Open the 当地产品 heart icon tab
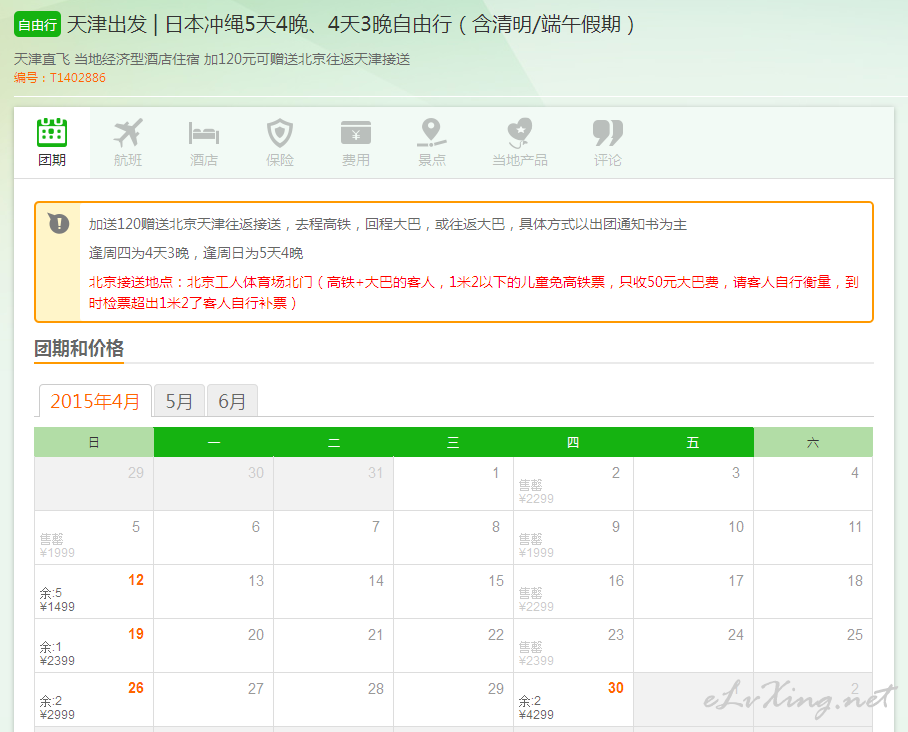Viewport: 908px width, 732px height. coord(519,142)
